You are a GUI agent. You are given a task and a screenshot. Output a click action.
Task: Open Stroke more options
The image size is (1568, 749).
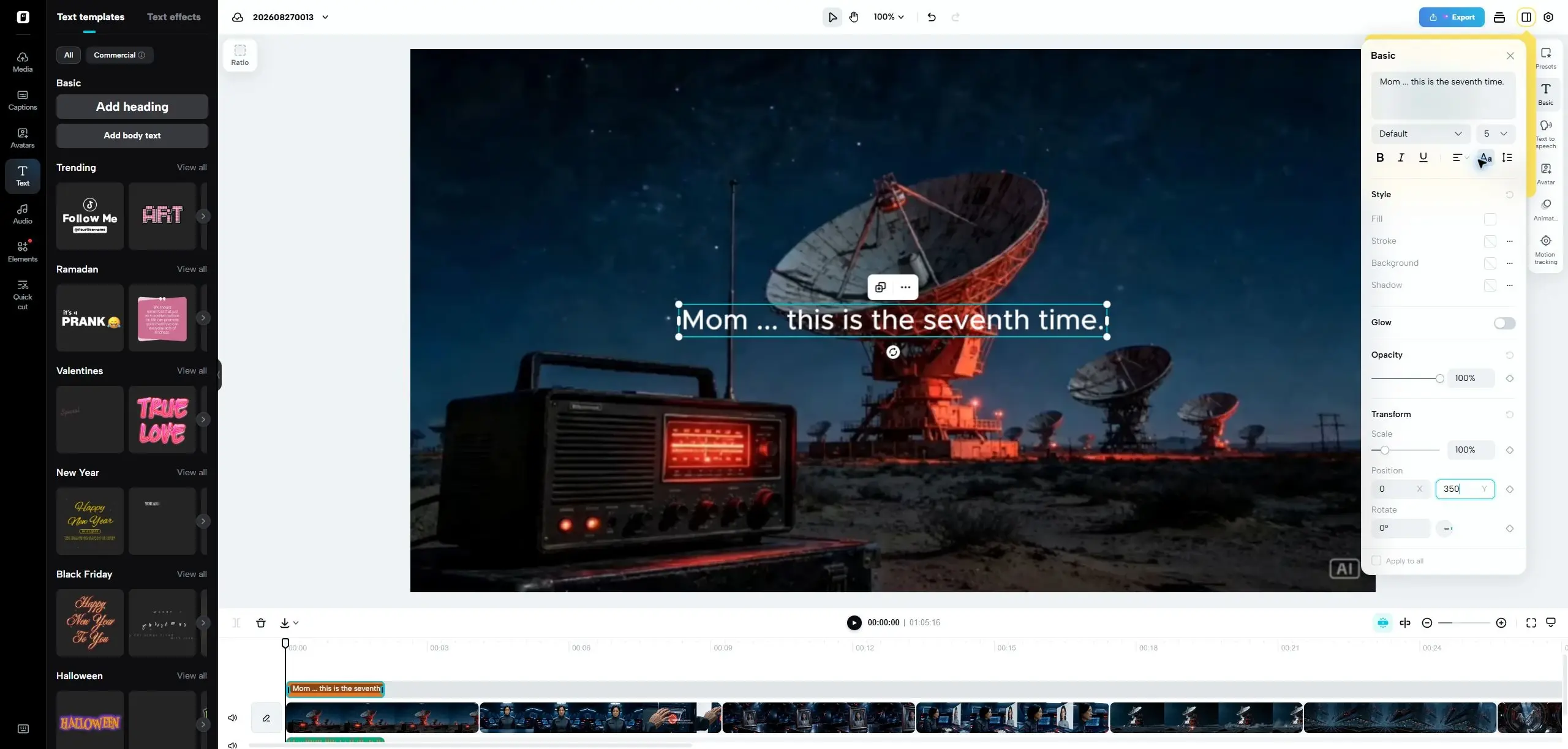(1510, 241)
